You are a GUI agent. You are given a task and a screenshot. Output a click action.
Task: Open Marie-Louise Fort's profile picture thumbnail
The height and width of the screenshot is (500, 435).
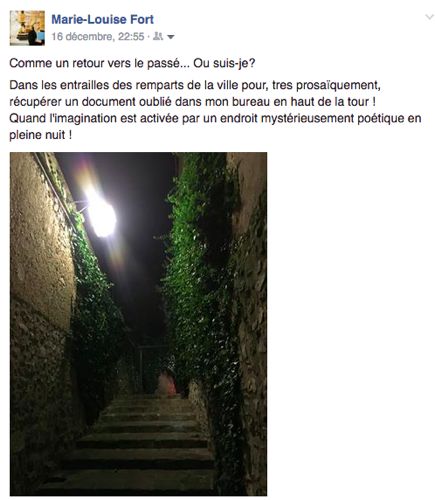[x=27, y=28]
